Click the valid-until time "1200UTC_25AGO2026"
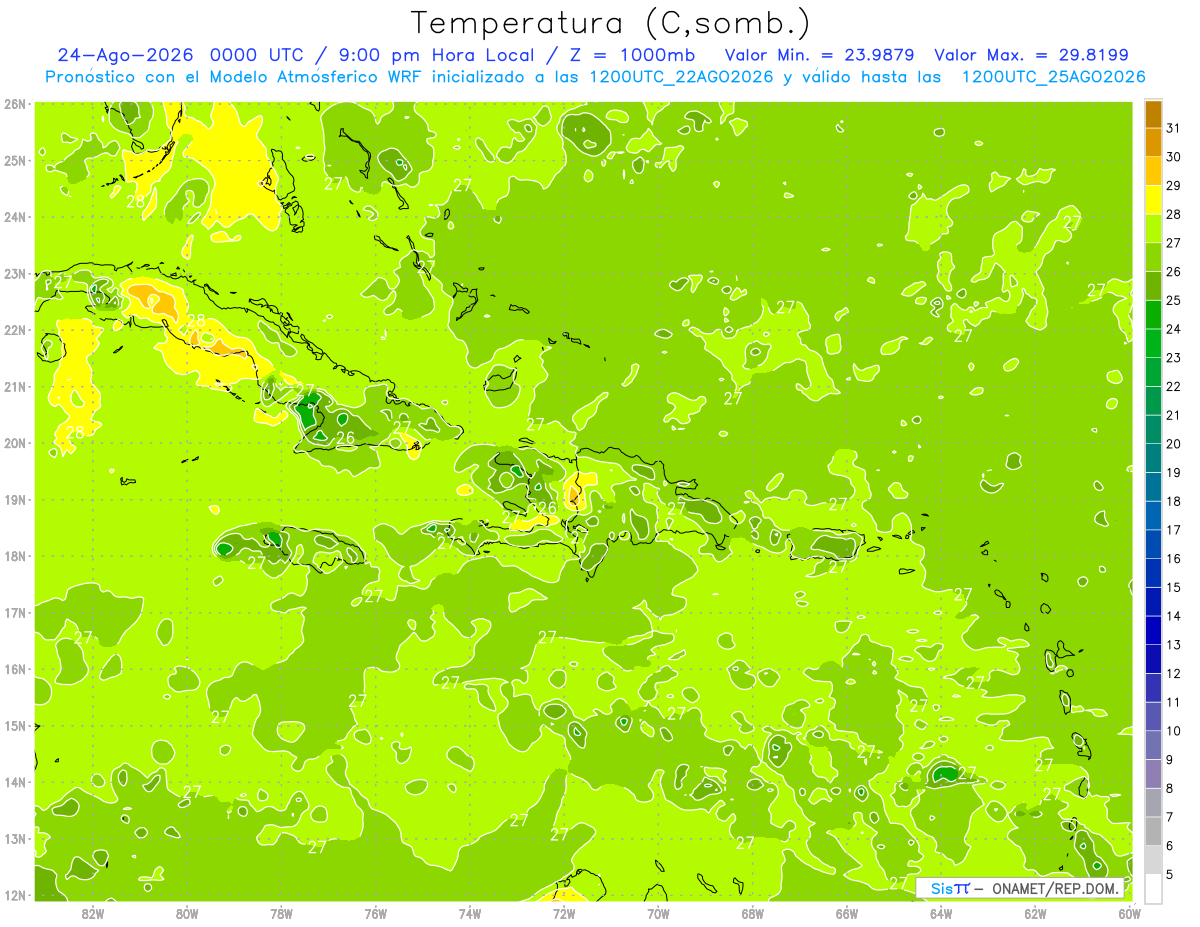The width and height of the screenshot is (1200, 927). 1053,77
